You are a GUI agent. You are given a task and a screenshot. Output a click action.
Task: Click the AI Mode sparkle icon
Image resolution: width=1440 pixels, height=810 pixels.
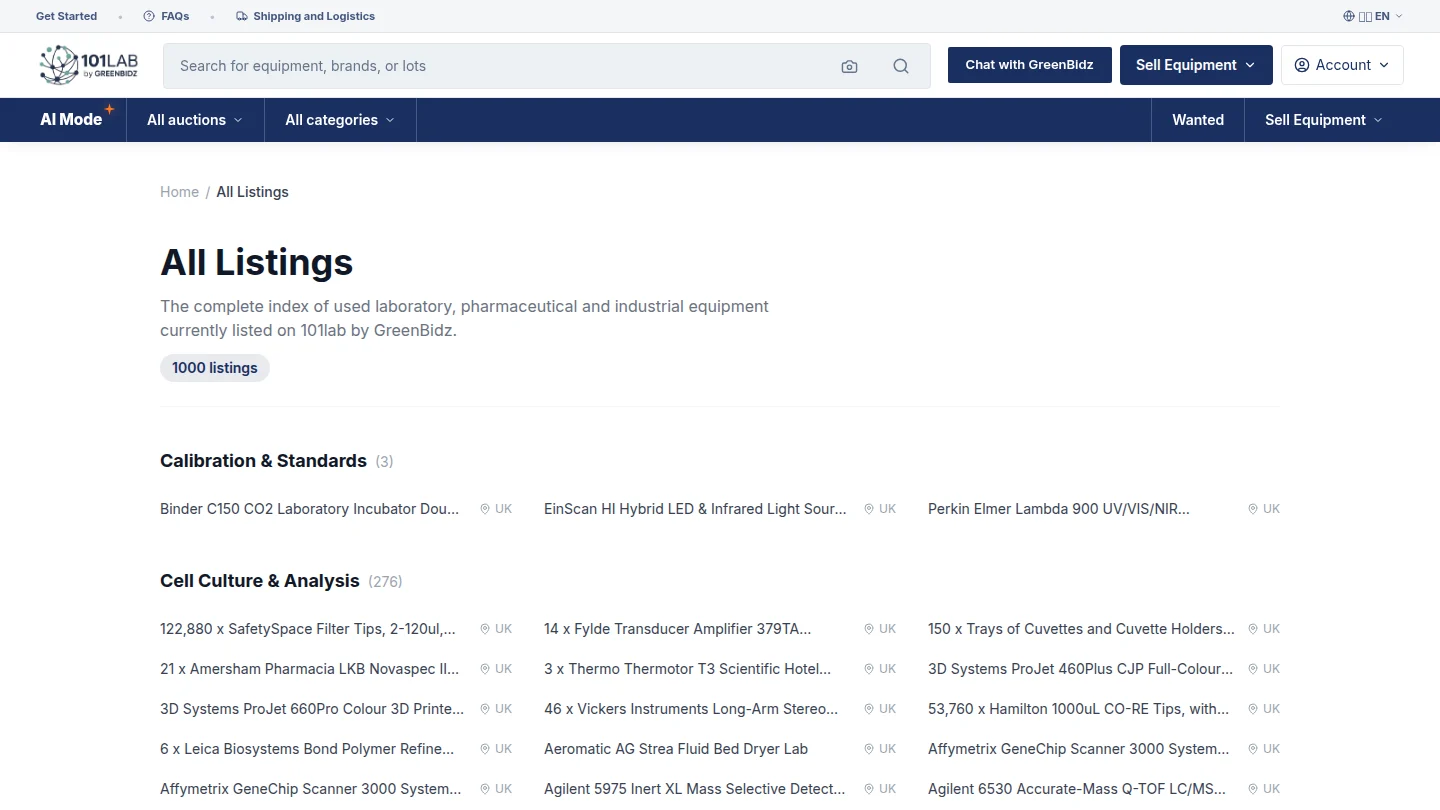pyautogui.click(x=109, y=109)
